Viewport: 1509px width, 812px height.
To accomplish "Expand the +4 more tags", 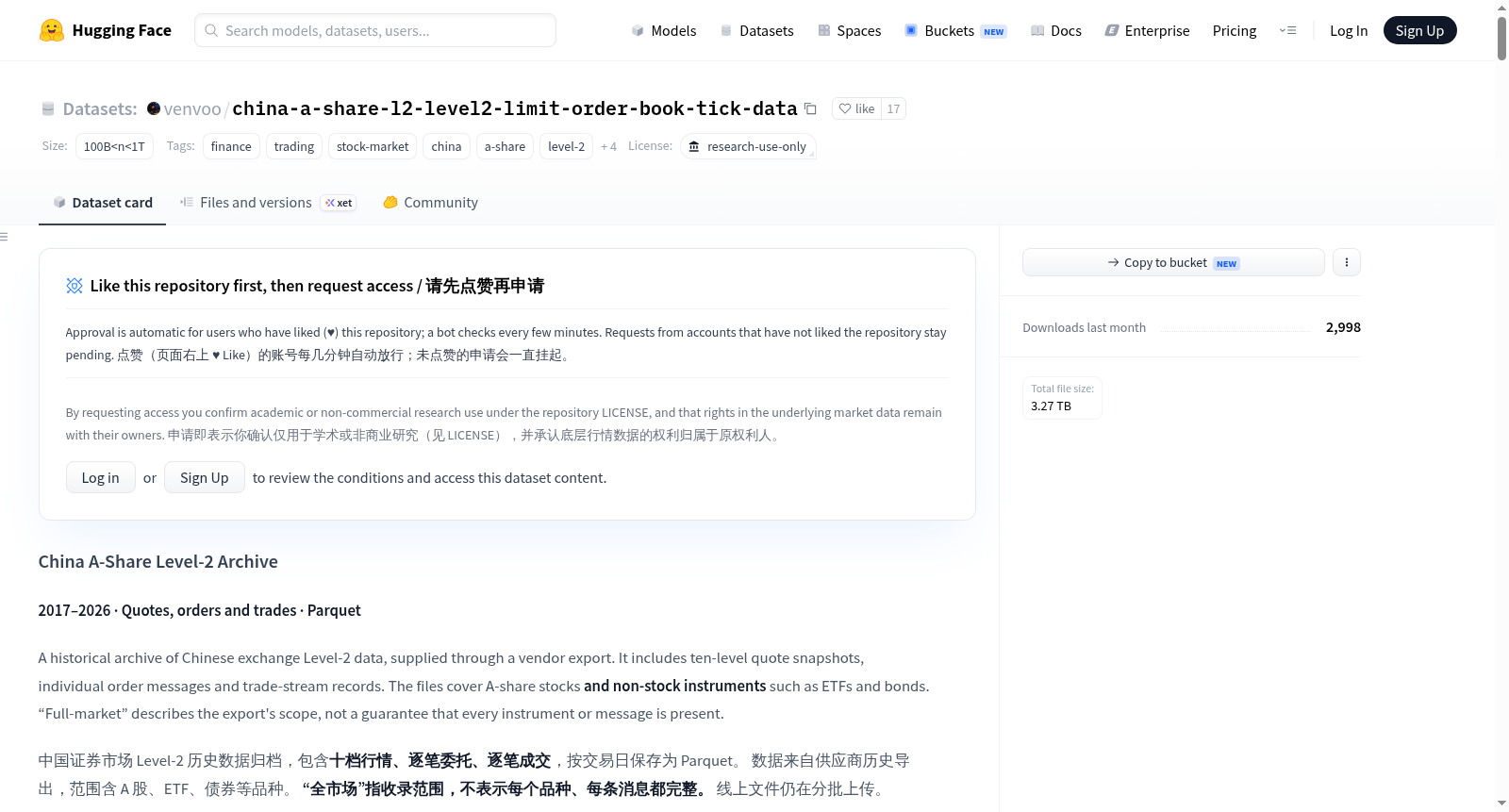I will (x=608, y=146).
